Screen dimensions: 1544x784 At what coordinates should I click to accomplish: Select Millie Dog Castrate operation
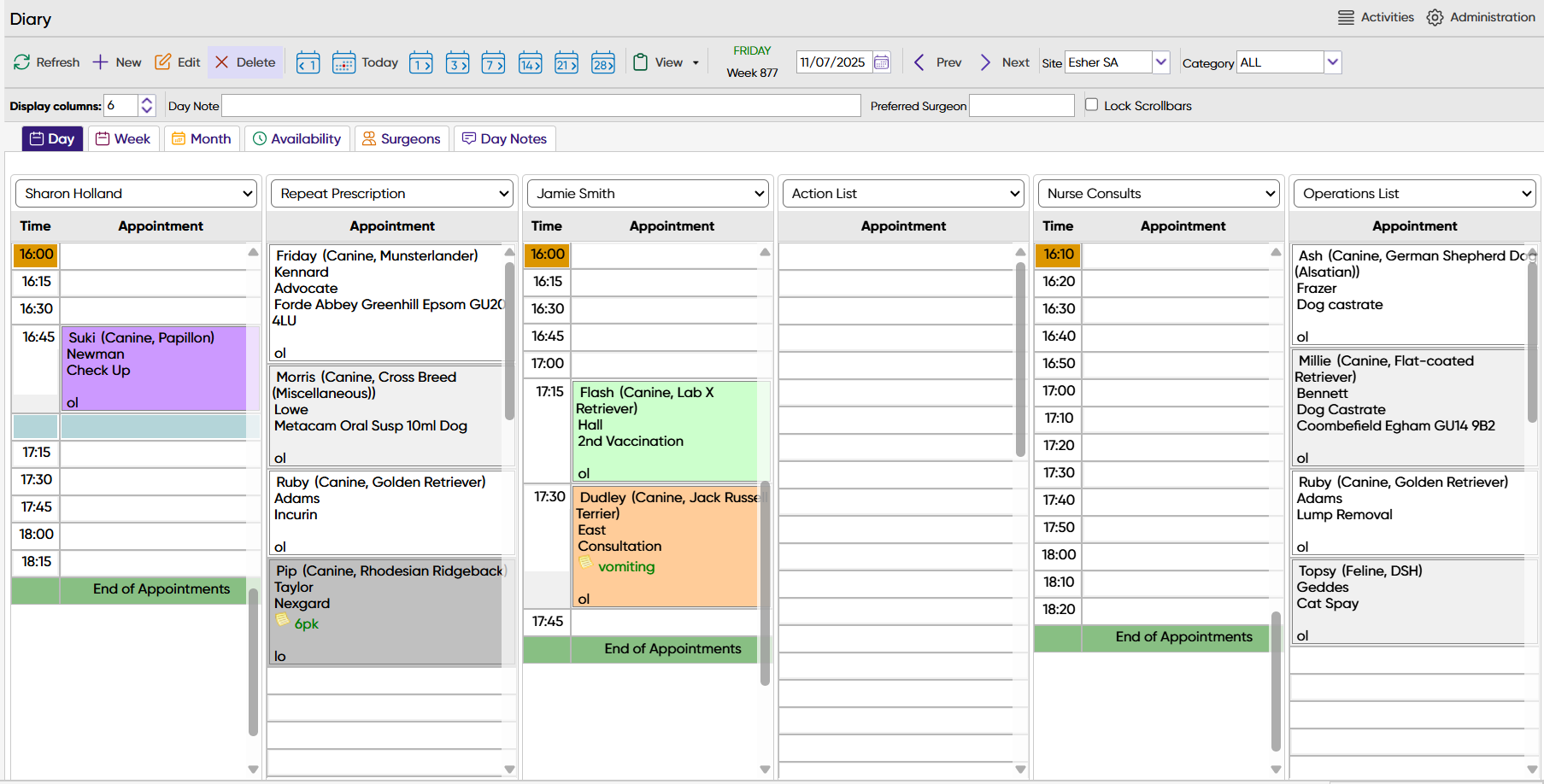tap(1409, 408)
